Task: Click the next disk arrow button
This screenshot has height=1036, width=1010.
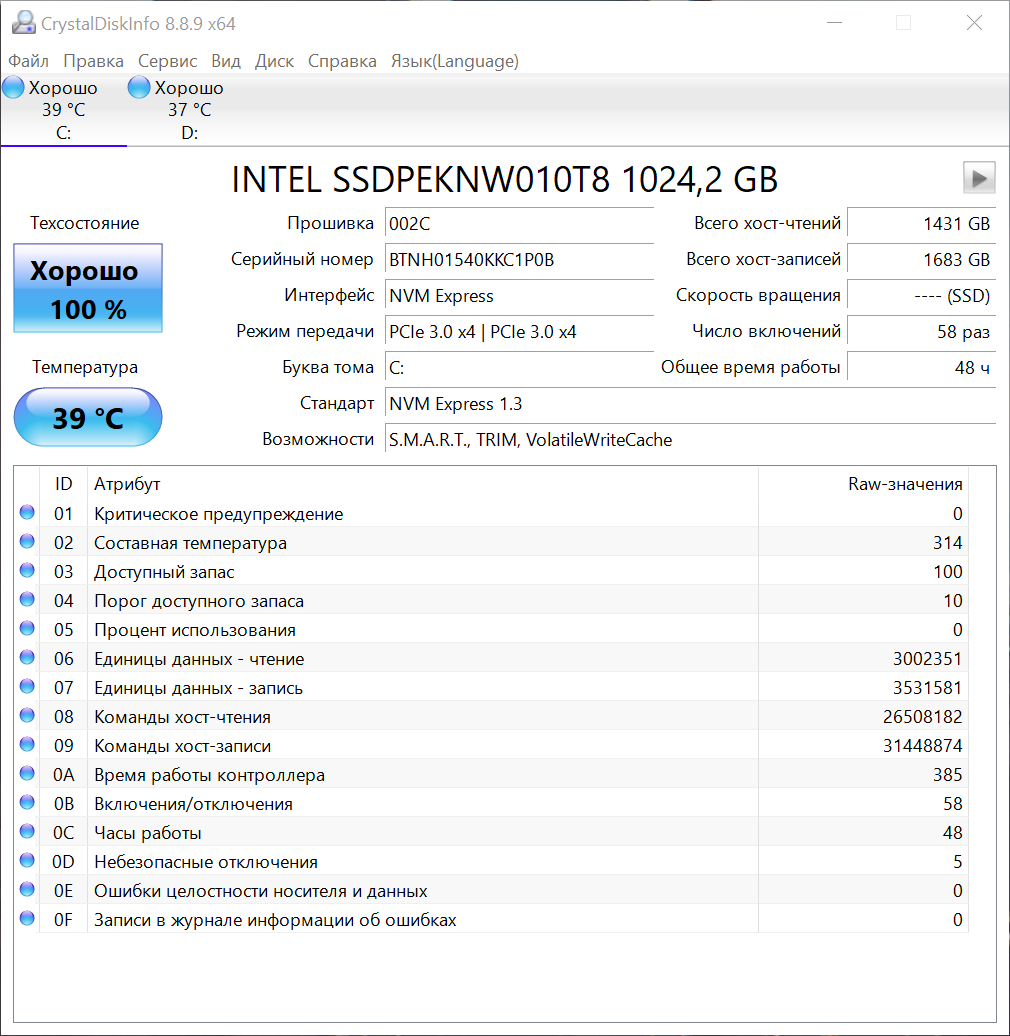Action: [x=979, y=178]
